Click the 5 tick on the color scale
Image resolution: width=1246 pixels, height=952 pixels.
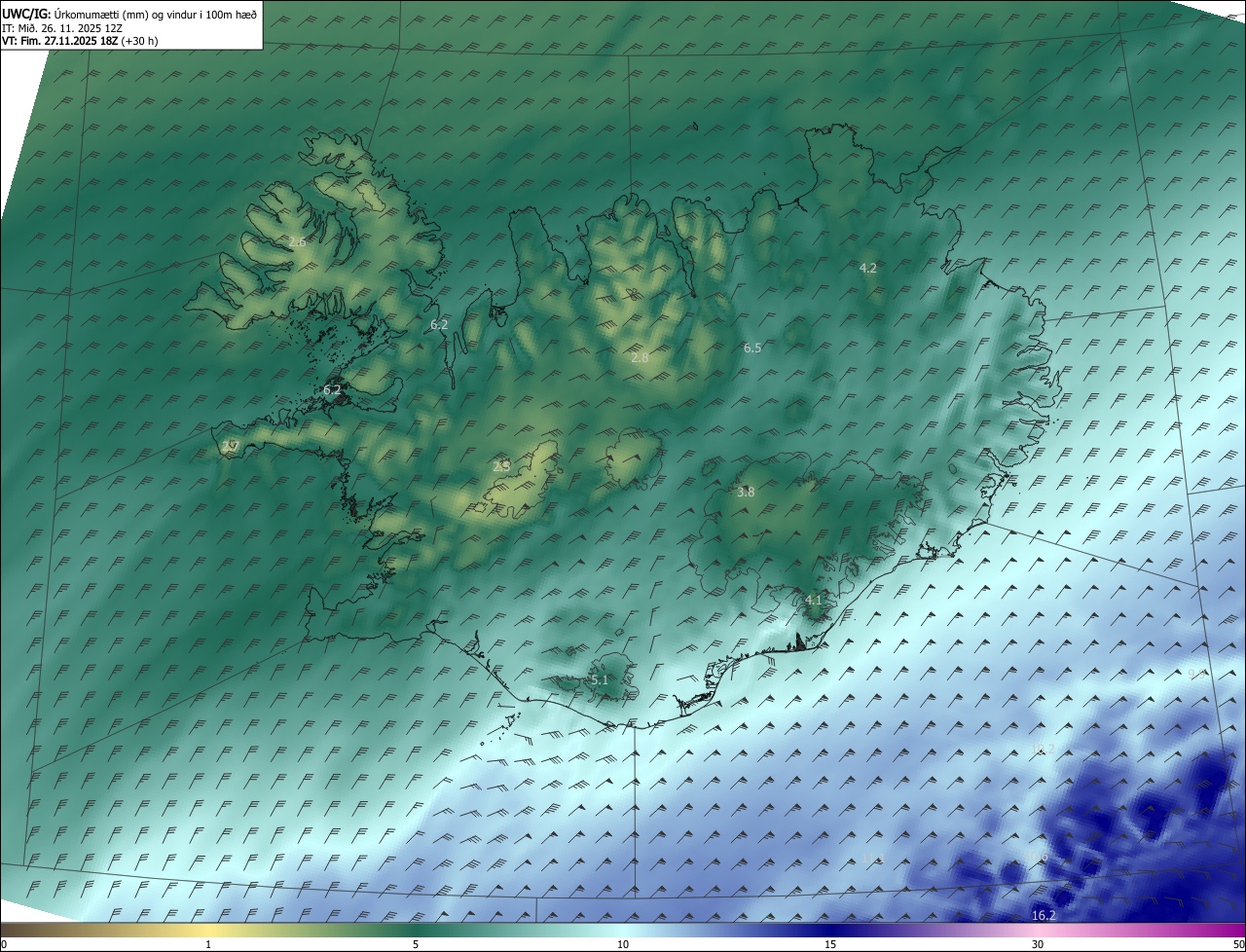pyautogui.click(x=416, y=944)
